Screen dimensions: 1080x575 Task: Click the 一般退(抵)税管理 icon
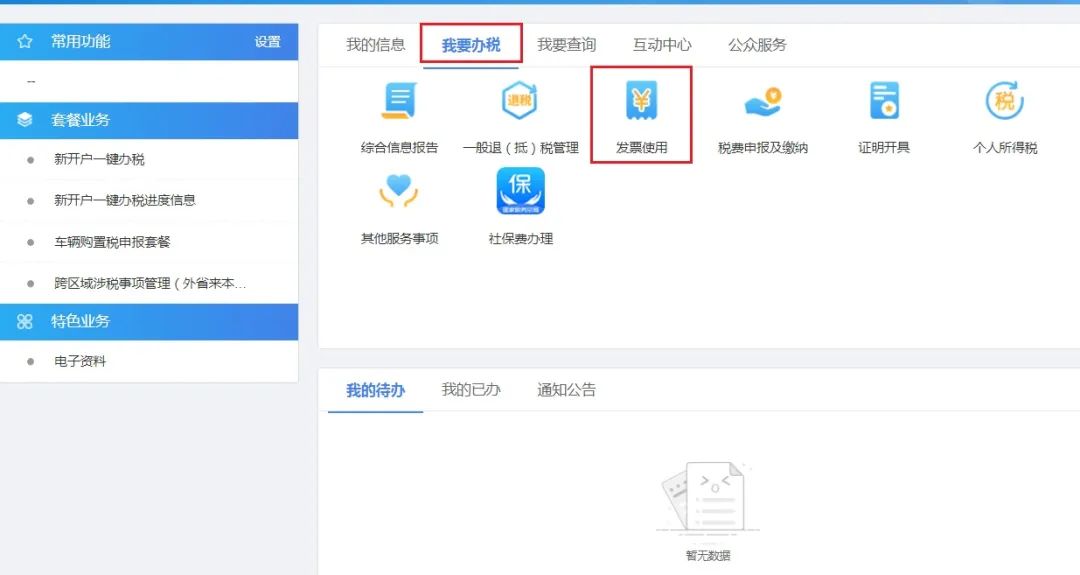coord(520,102)
